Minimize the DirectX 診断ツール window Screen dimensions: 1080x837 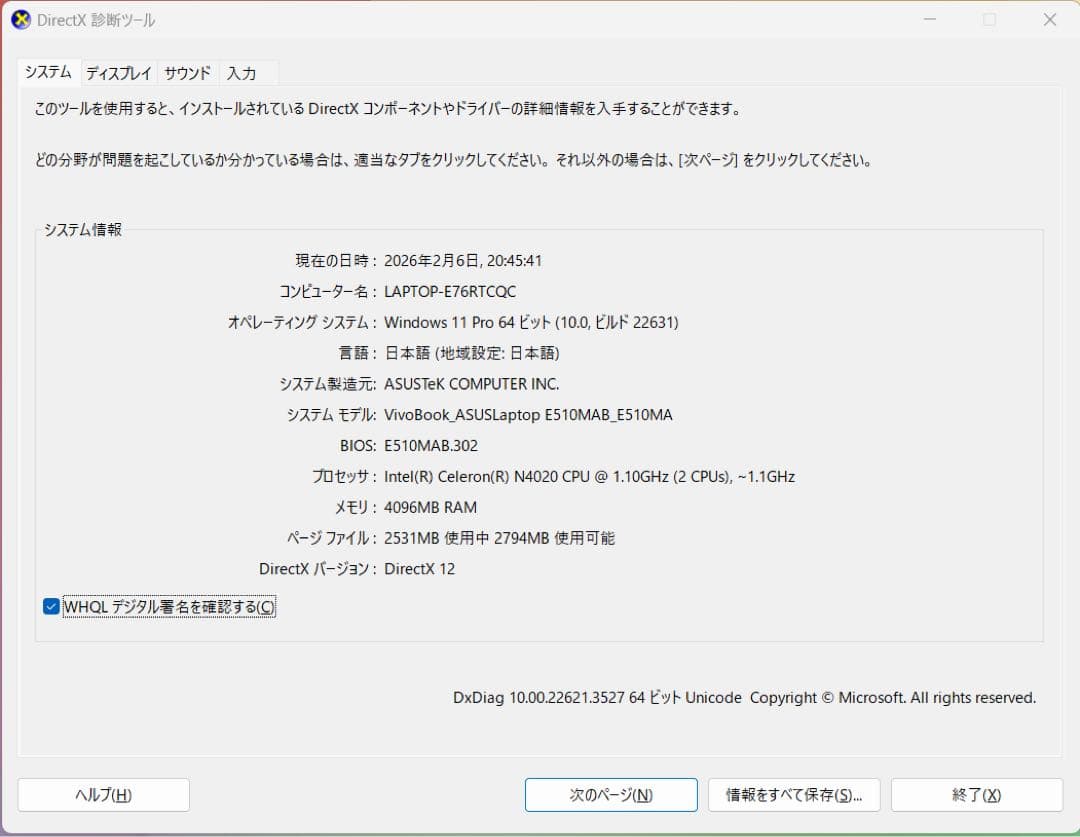(930, 19)
